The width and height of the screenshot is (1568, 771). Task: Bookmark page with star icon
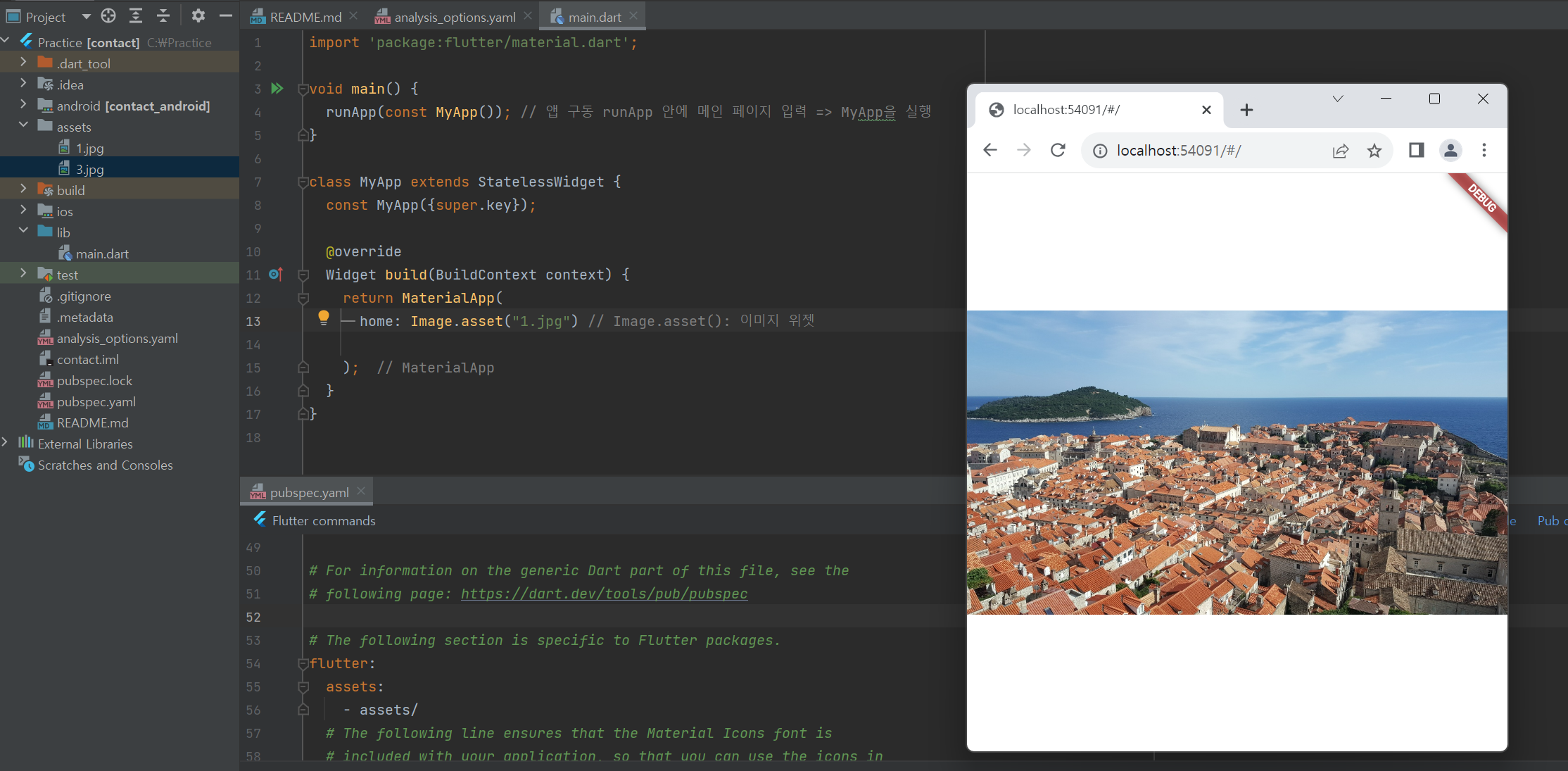pyautogui.click(x=1374, y=150)
